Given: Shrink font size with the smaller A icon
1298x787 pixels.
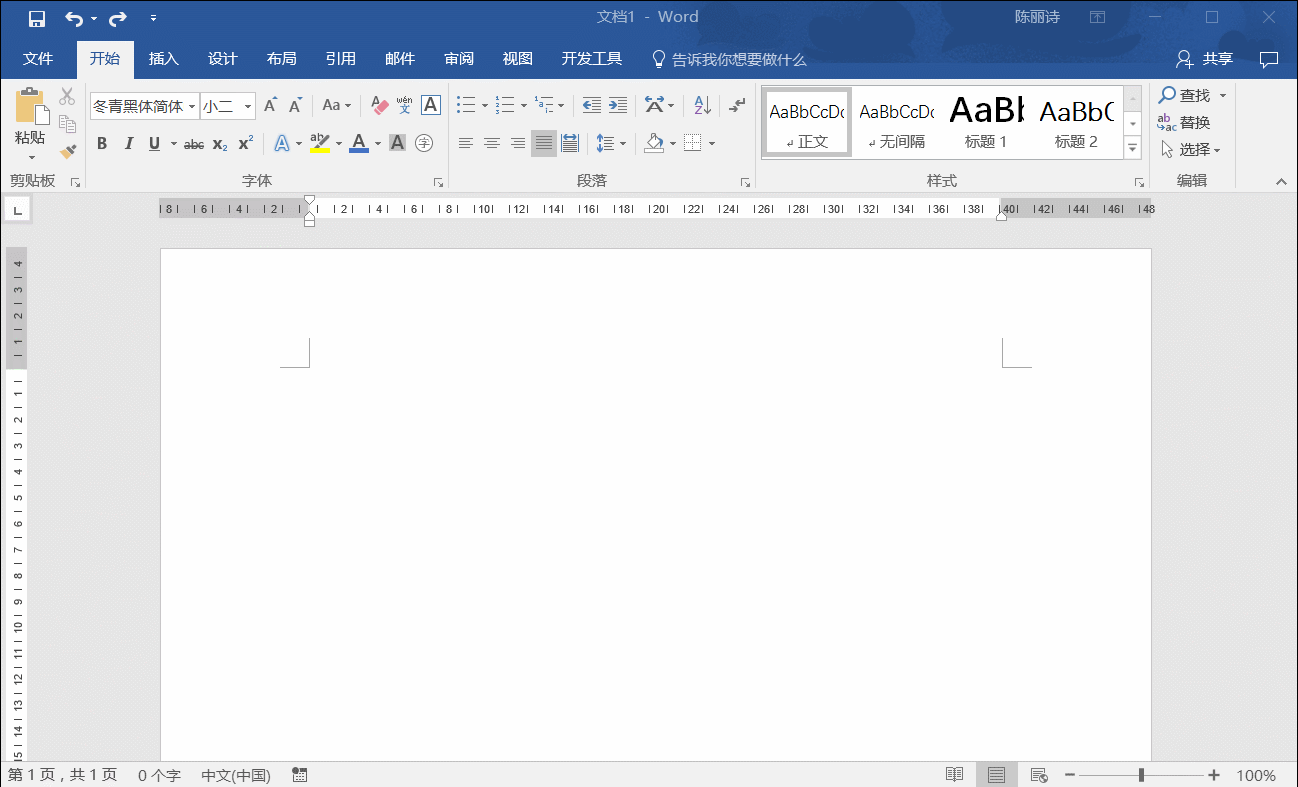Looking at the screenshot, I should point(295,105).
